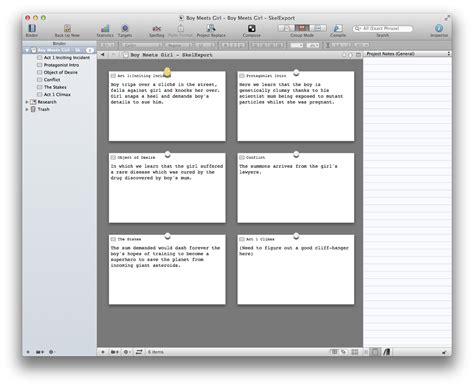Click add-folder icon in corkboard footer

pos(115,352)
